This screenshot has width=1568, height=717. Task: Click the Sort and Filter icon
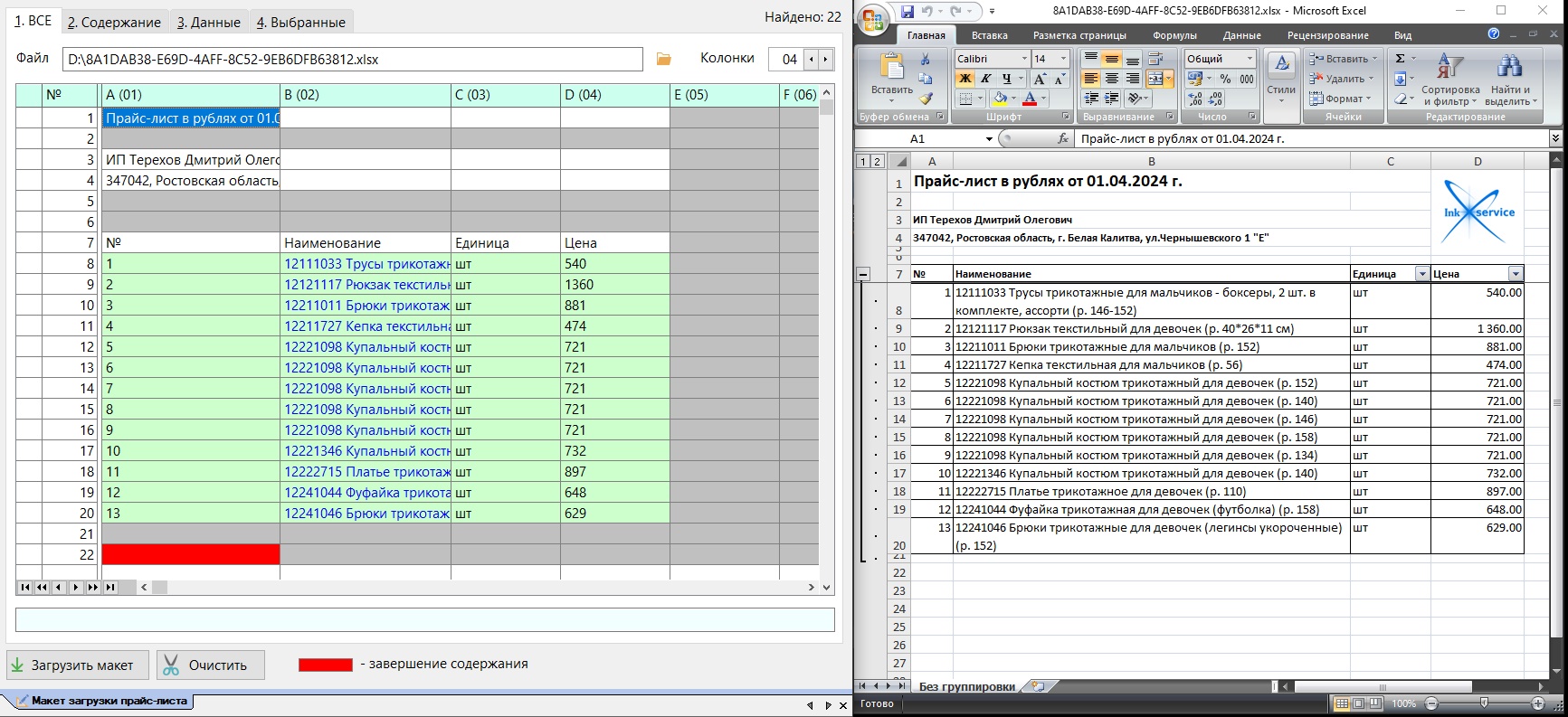(1449, 80)
